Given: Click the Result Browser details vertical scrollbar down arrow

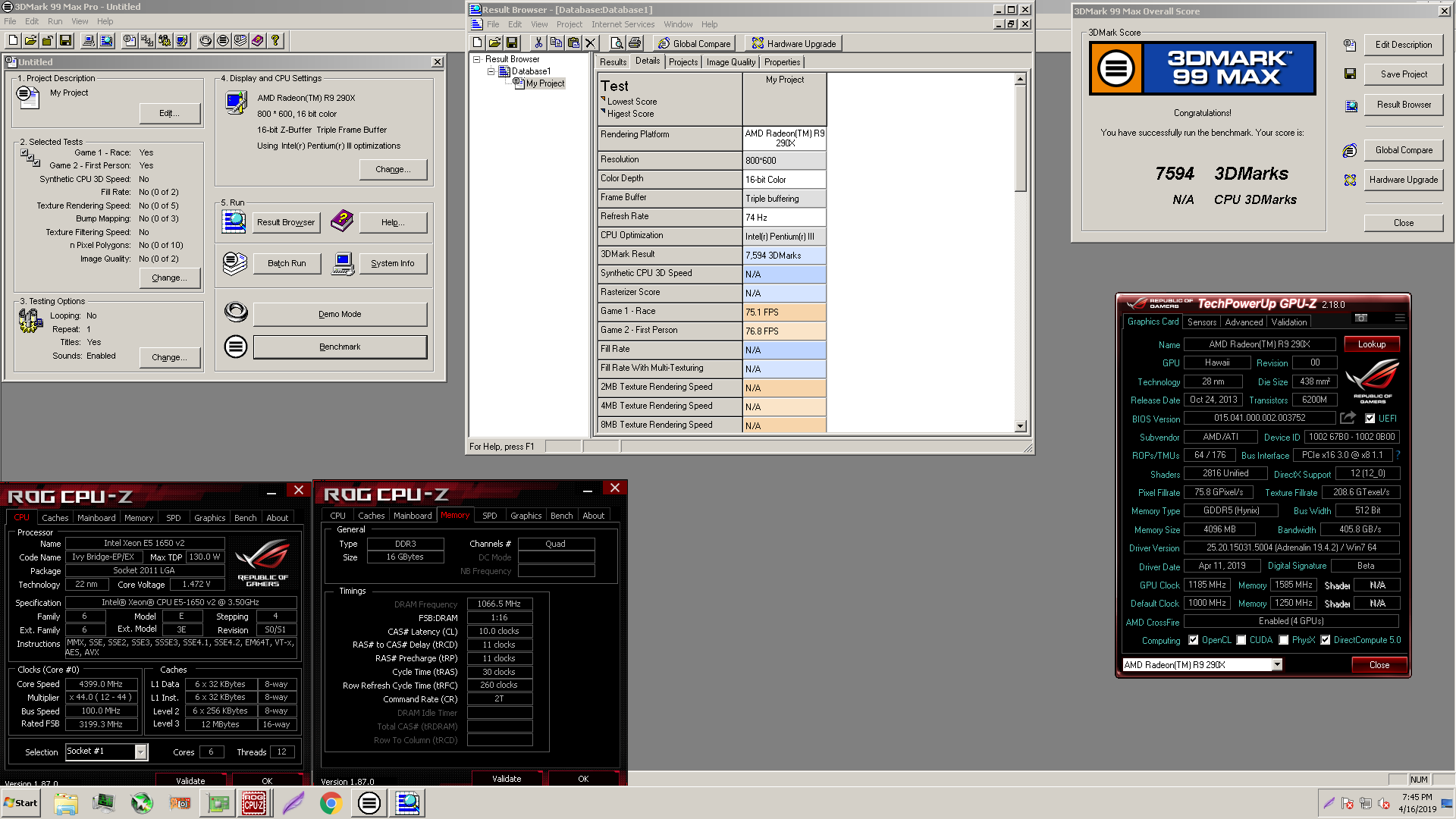Looking at the screenshot, I should tap(1021, 426).
